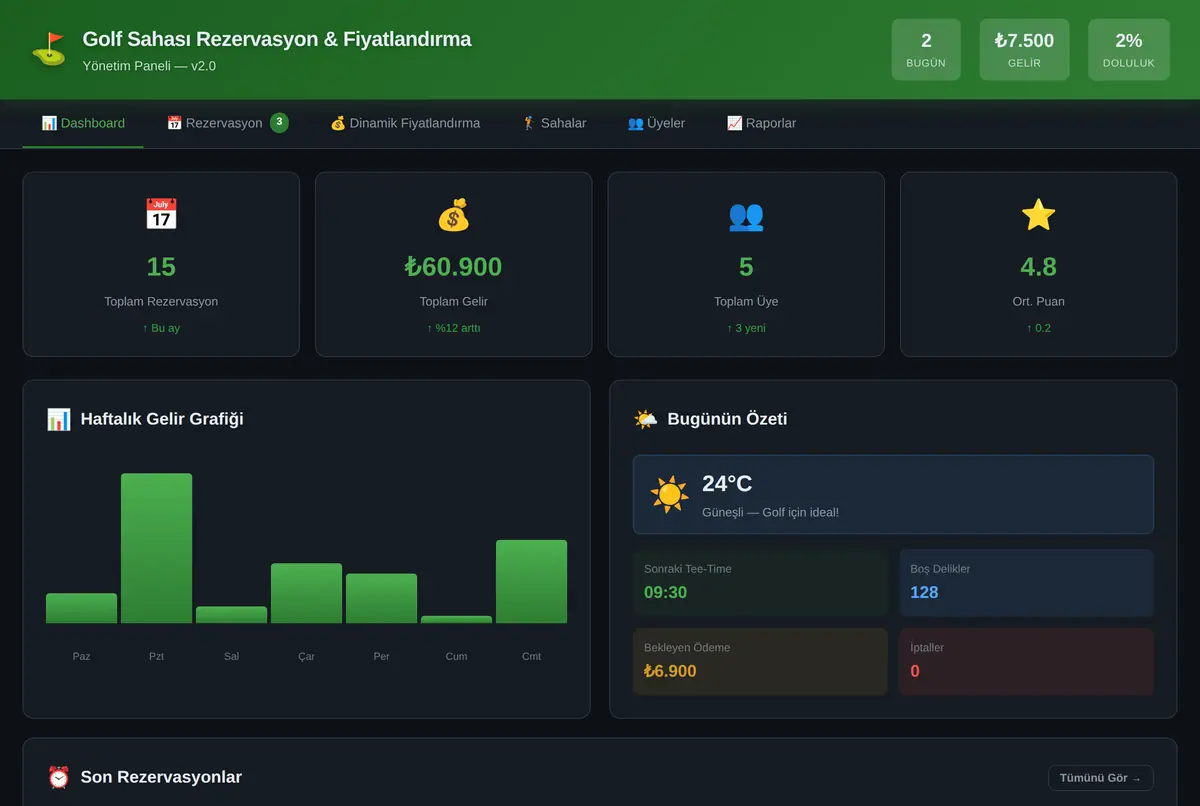The width and height of the screenshot is (1200, 806).
Task: Click the money bag icon above Toplam Gelir
Action: 453,215
